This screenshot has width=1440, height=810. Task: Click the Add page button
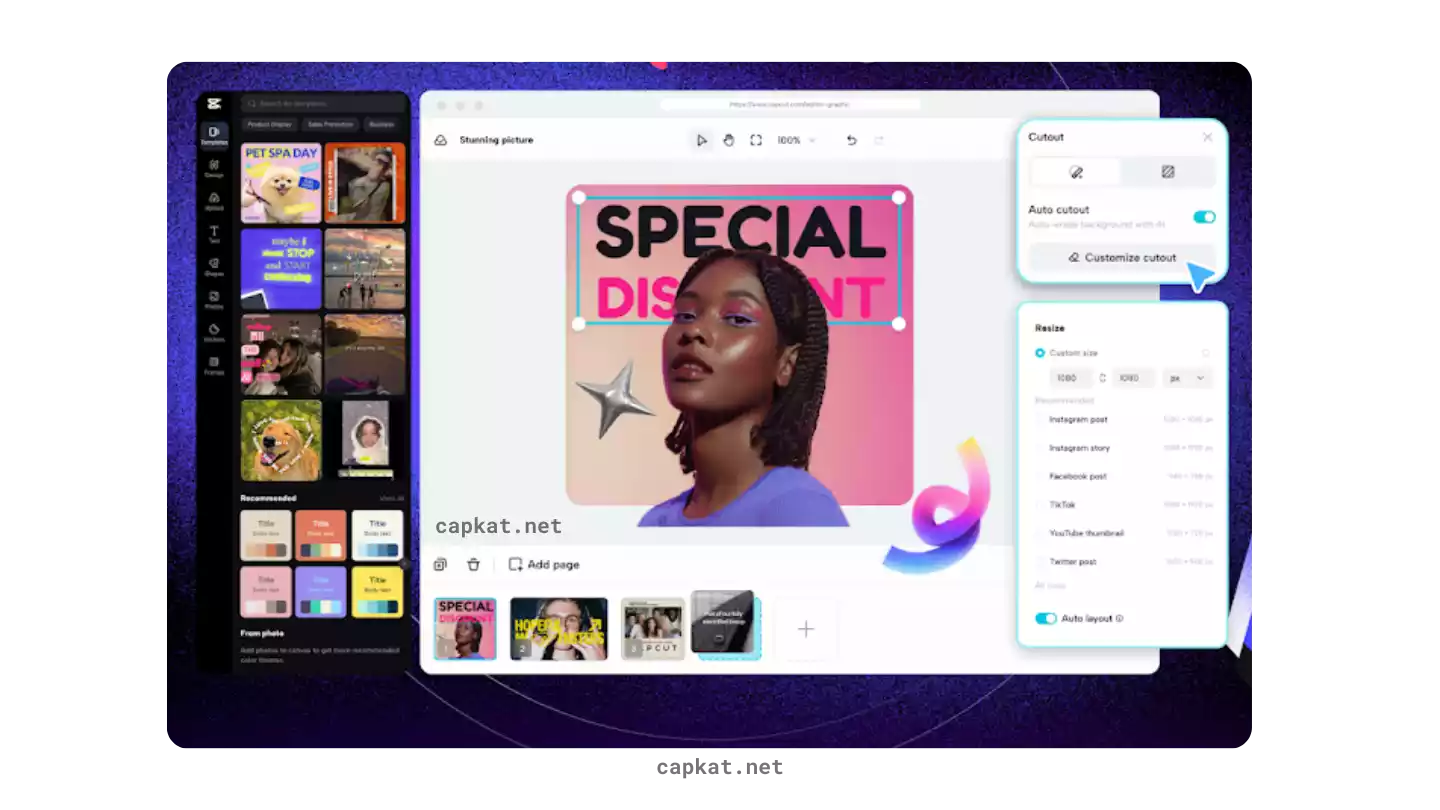point(544,565)
